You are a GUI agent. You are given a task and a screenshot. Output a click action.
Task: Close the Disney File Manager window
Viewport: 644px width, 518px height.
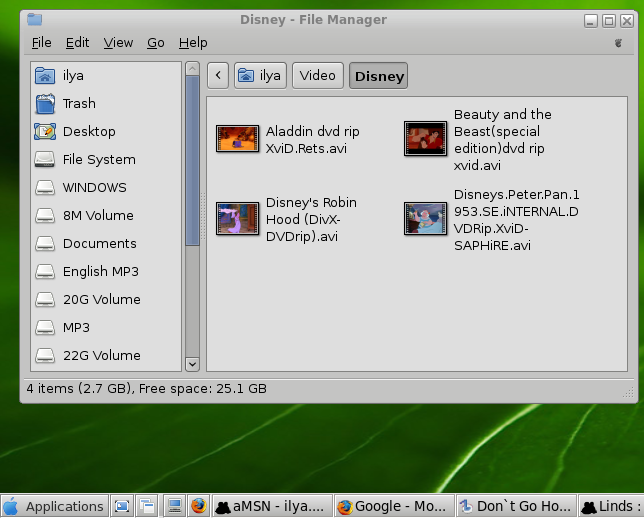[x=627, y=21]
